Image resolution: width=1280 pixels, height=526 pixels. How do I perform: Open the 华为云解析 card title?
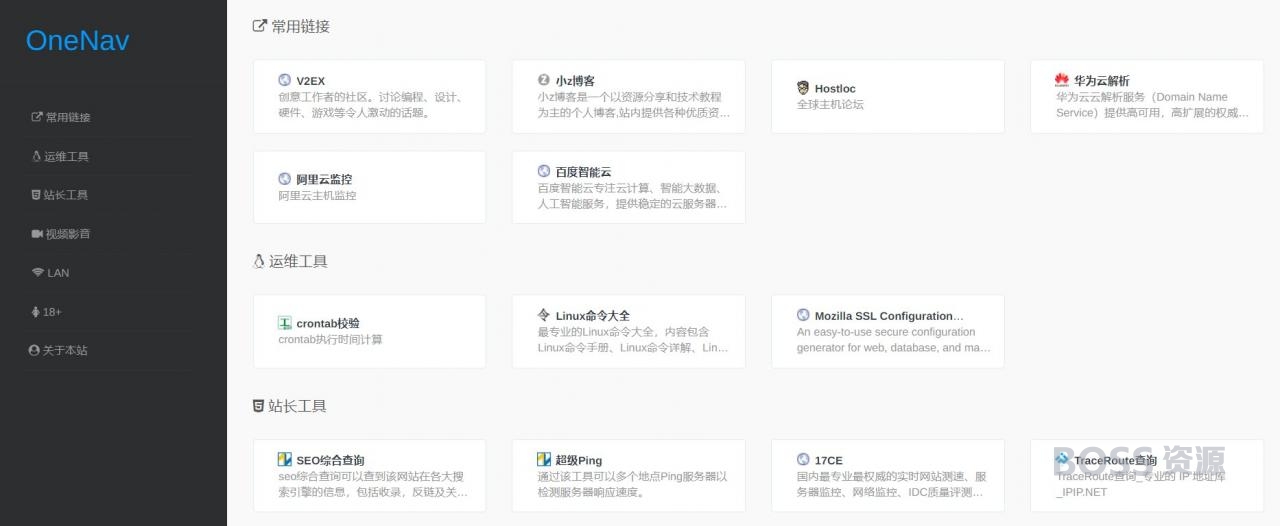[1102, 81]
